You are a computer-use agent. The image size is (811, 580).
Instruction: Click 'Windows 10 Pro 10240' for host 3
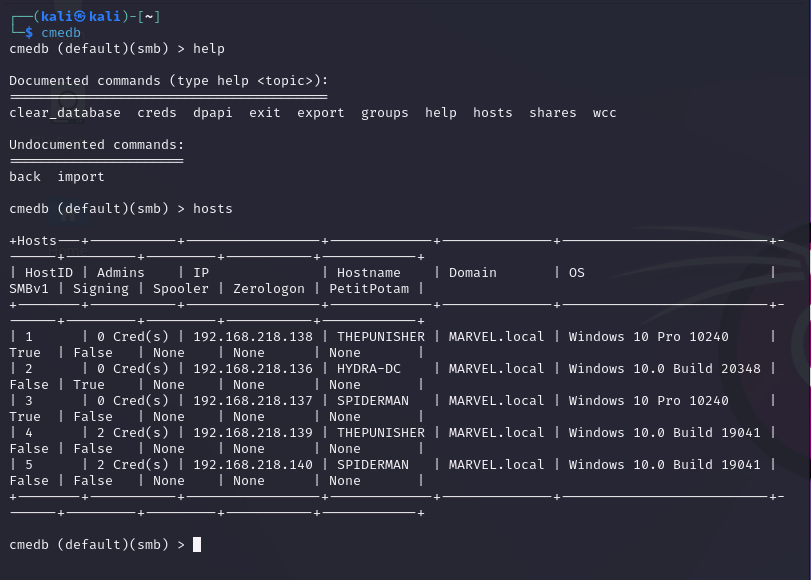(649, 401)
